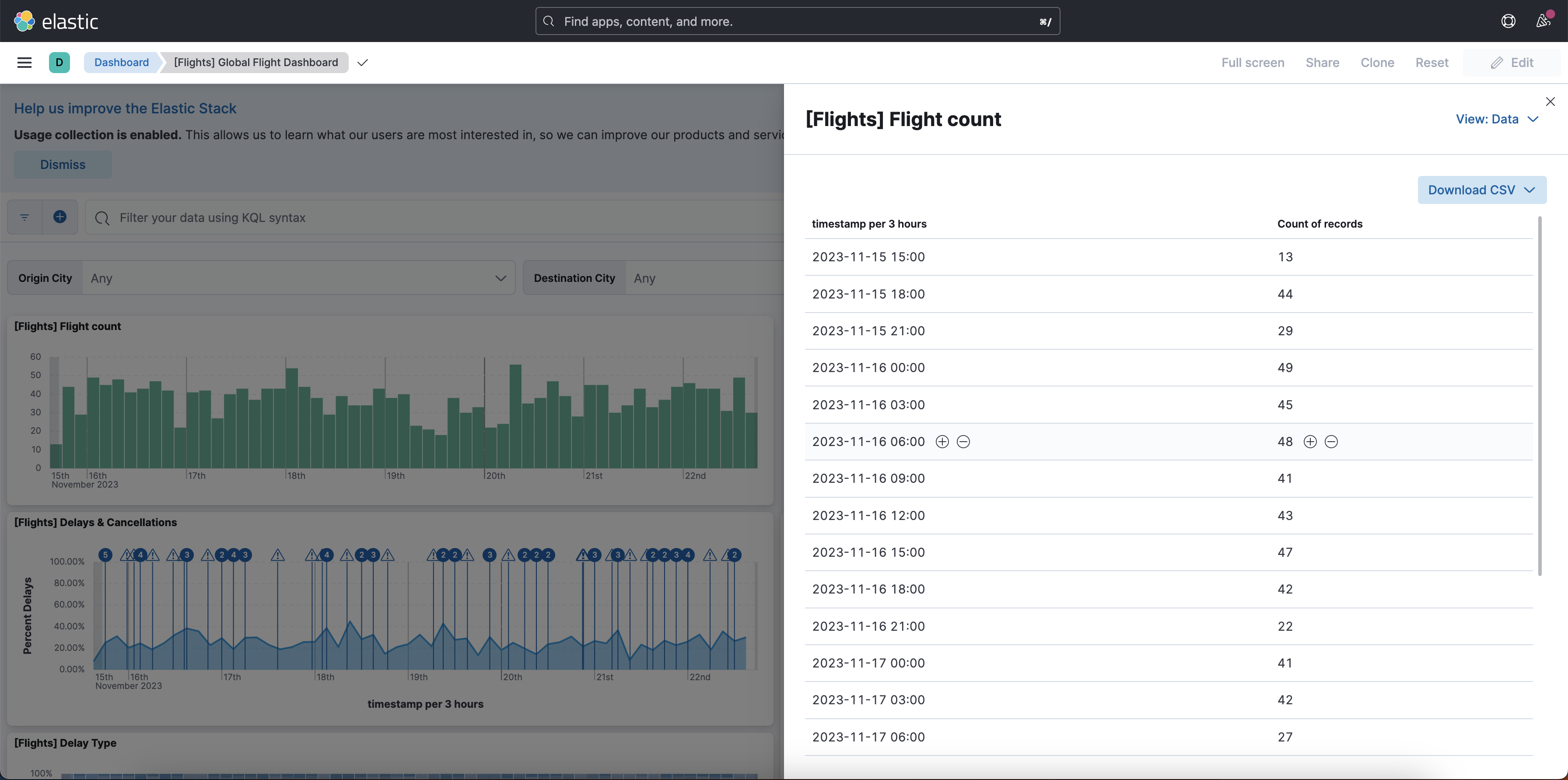Screen dimensions: 1568x780
Task: Filter for timestamp 2023-11-16 06:00 value
Action: click(x=941, y=442)
